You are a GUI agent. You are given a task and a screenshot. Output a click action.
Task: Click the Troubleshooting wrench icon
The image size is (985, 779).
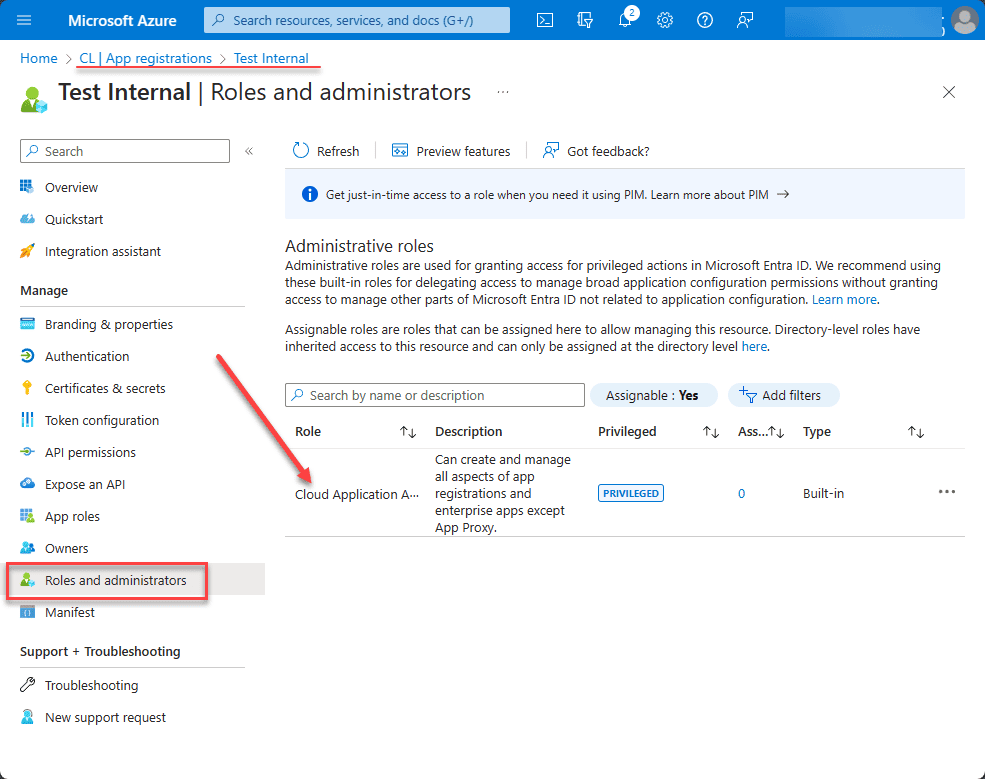pos(27,685)
